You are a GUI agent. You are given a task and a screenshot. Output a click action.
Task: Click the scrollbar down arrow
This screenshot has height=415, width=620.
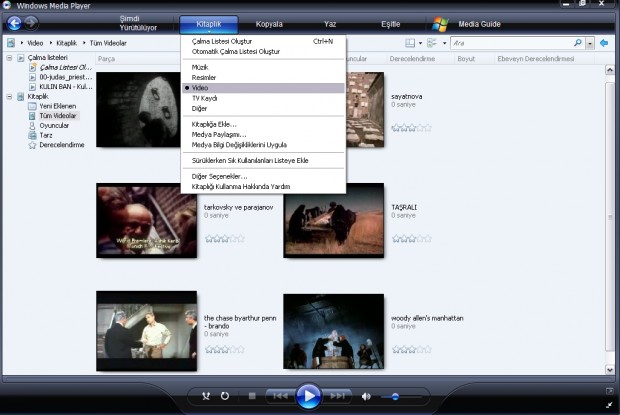coord(610,370)
